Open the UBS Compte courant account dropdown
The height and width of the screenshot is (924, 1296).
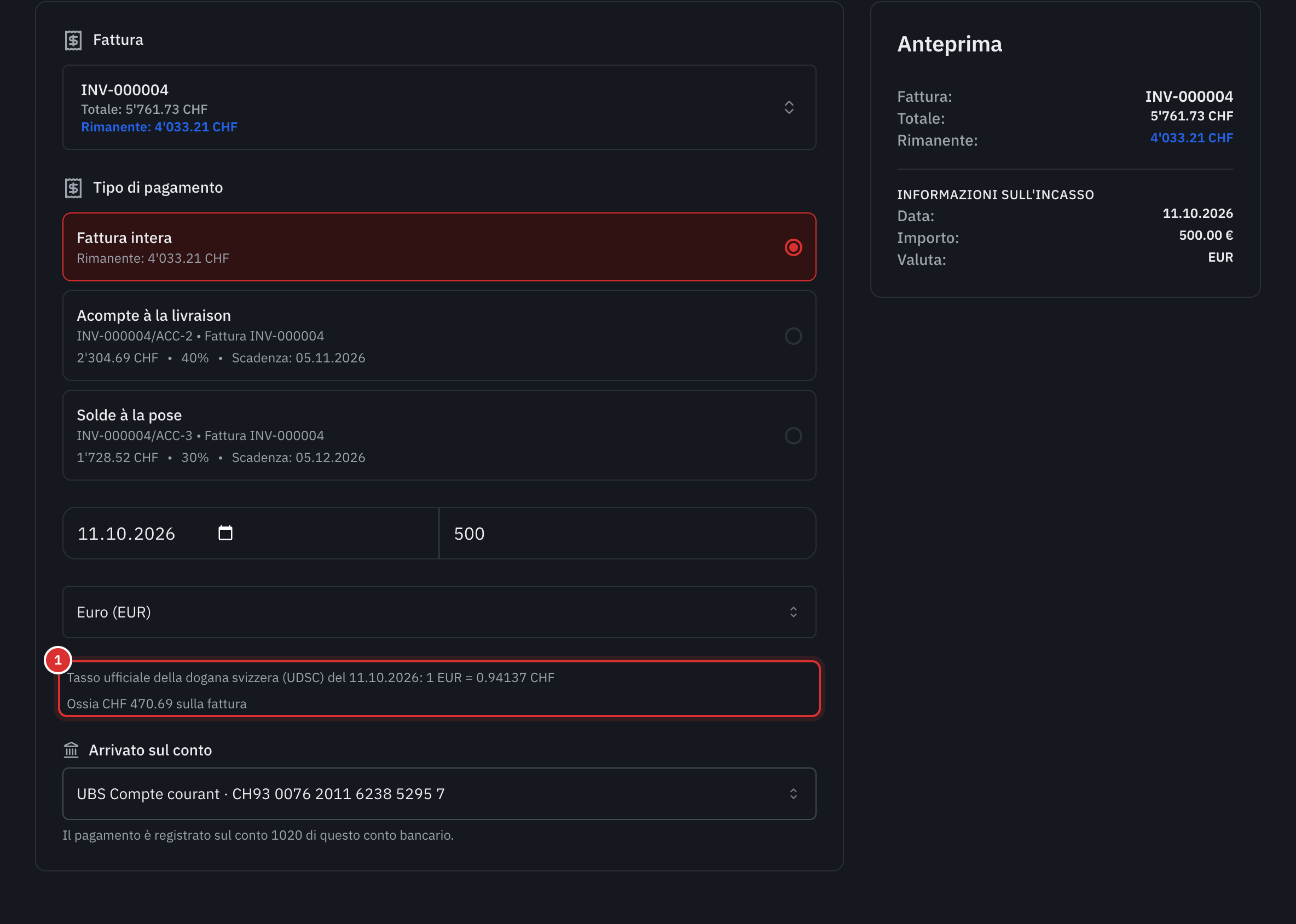[x=439, y=794]
